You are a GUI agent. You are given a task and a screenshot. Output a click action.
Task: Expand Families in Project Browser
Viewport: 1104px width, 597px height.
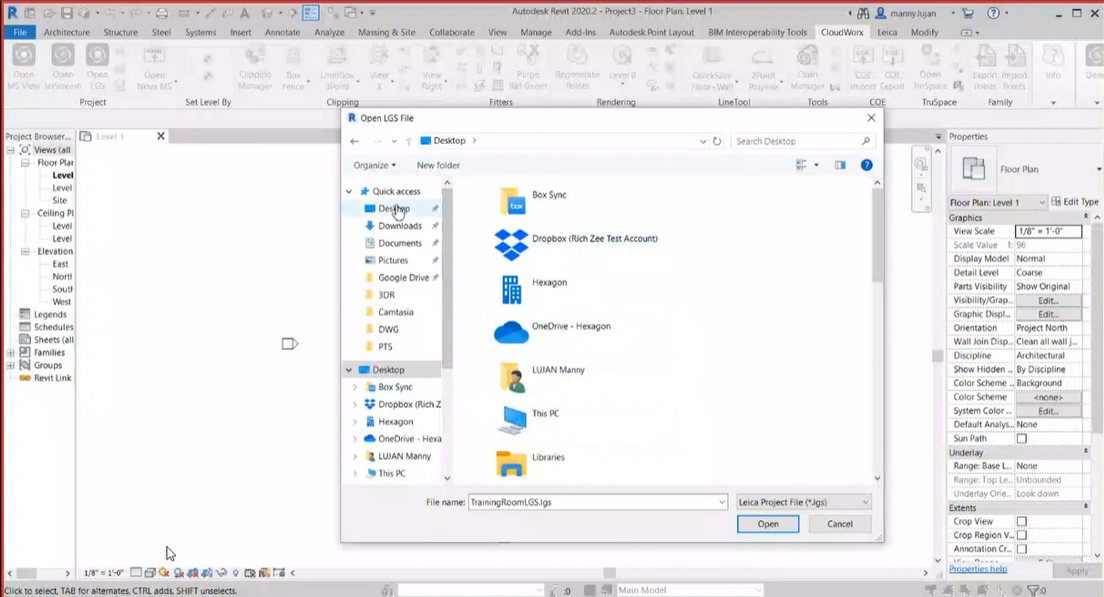(x=11, y=353)
